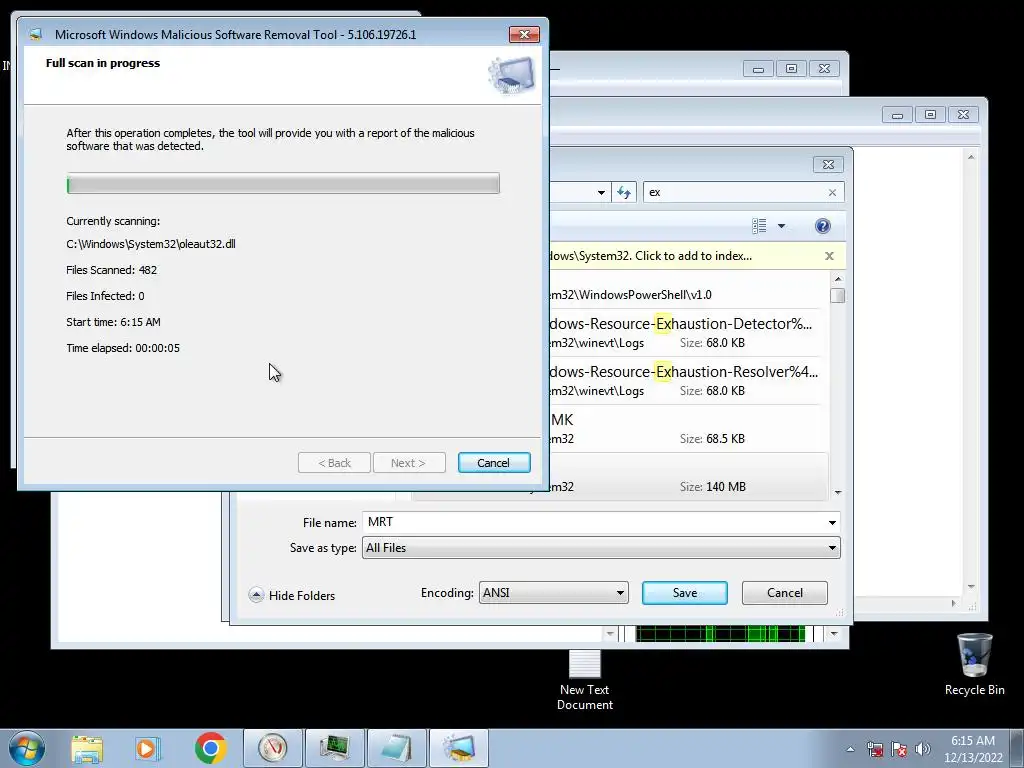The width and height of the screenshot is (1024, 768).
Task: Select the 140 MB search result
Action: point(684,477)
